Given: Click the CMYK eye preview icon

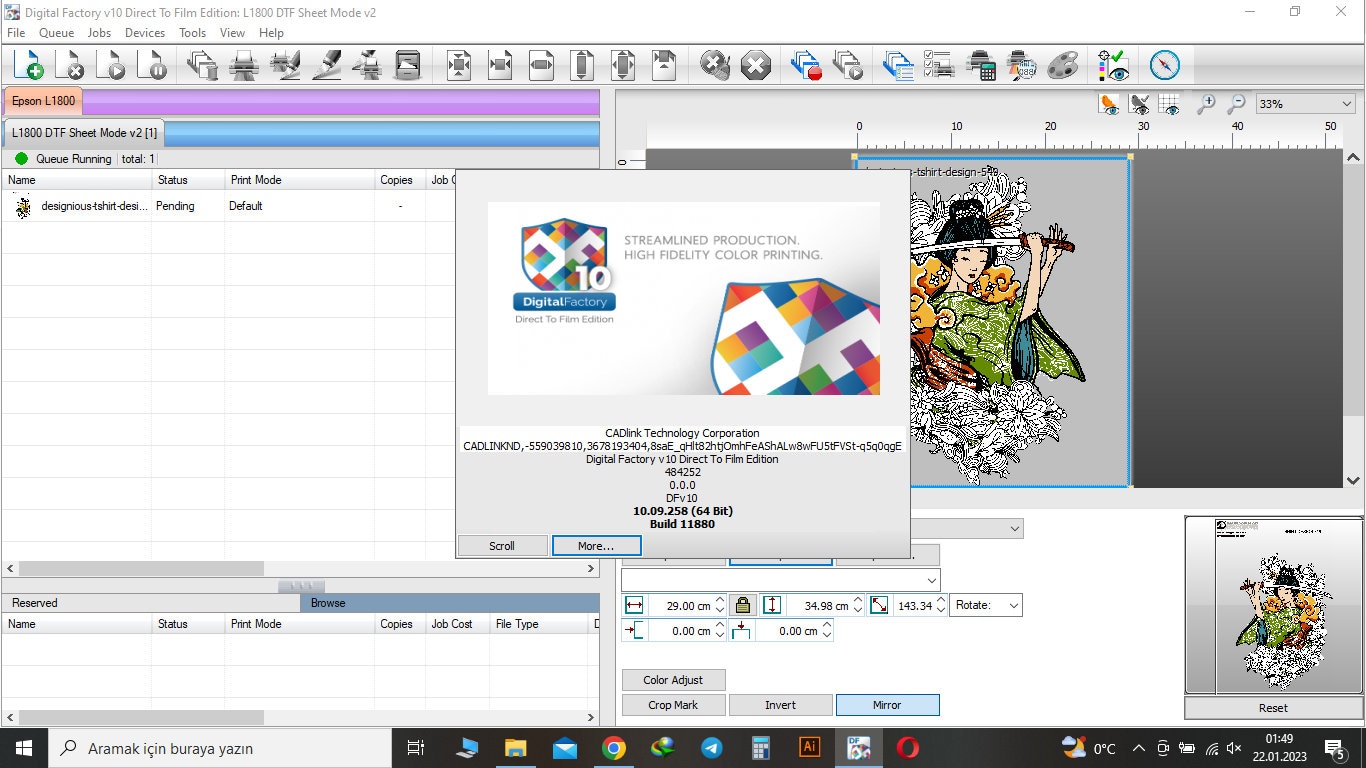Looking at the screenshot, I should pos(1113,65).
